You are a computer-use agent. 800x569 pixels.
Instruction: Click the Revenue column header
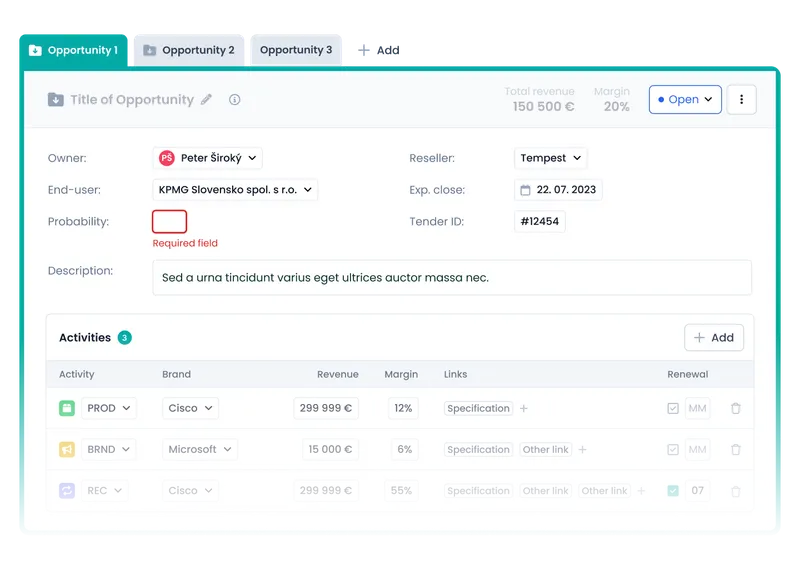pos(338,374)
